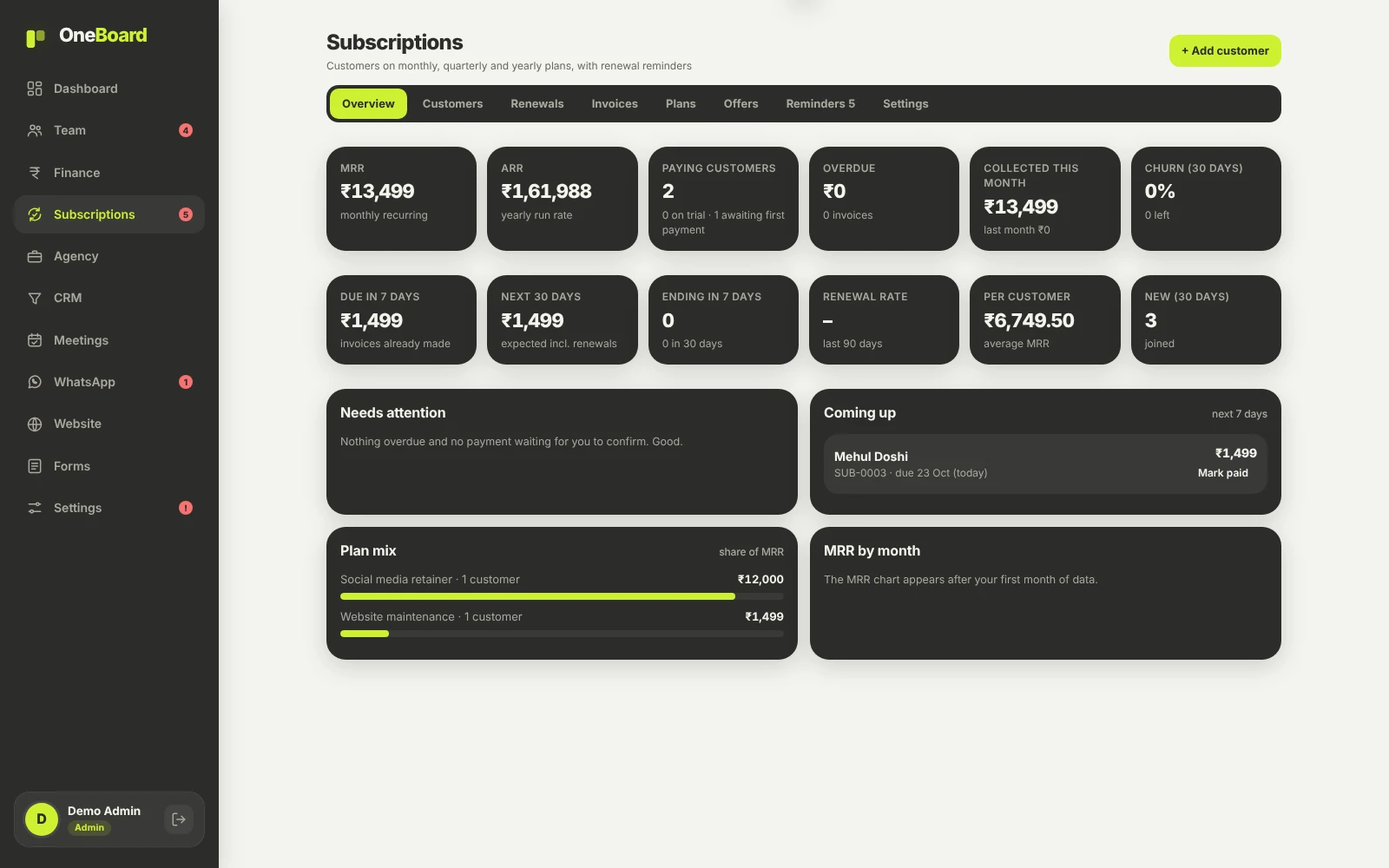Viewport: 1389px width, 868px height.
Task: Click the Subscriptions badge showing 5
Action: [x=186, y=214]
